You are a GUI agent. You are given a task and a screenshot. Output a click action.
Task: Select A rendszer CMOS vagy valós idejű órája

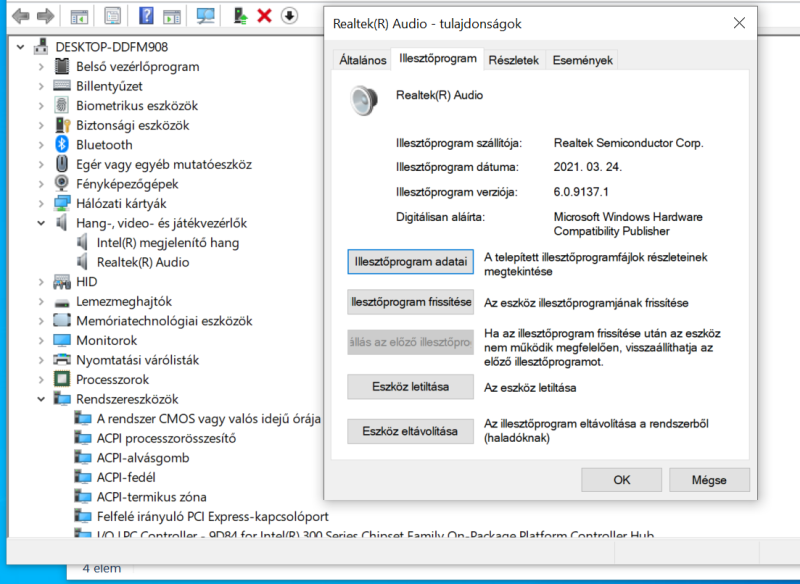(x=209, y=419)
